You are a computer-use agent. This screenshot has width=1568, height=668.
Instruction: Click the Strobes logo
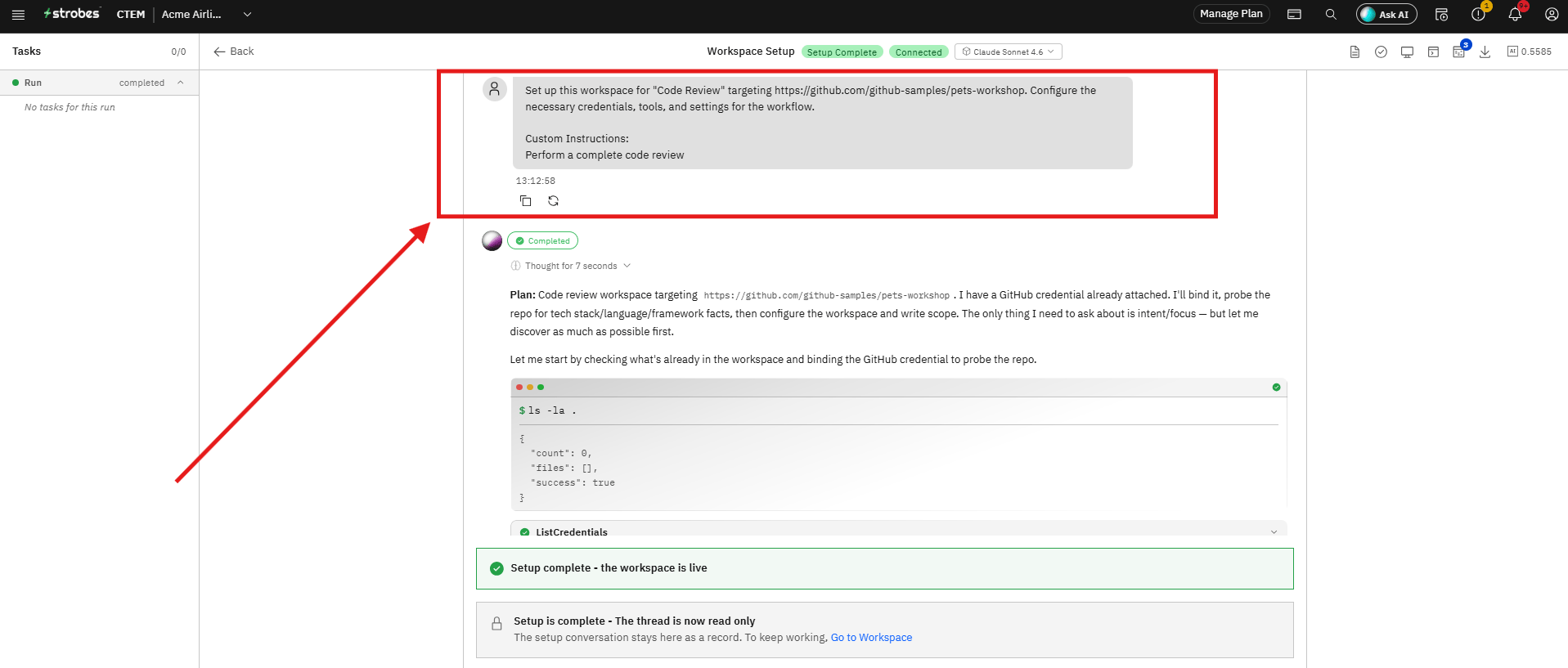pos(72,14)
